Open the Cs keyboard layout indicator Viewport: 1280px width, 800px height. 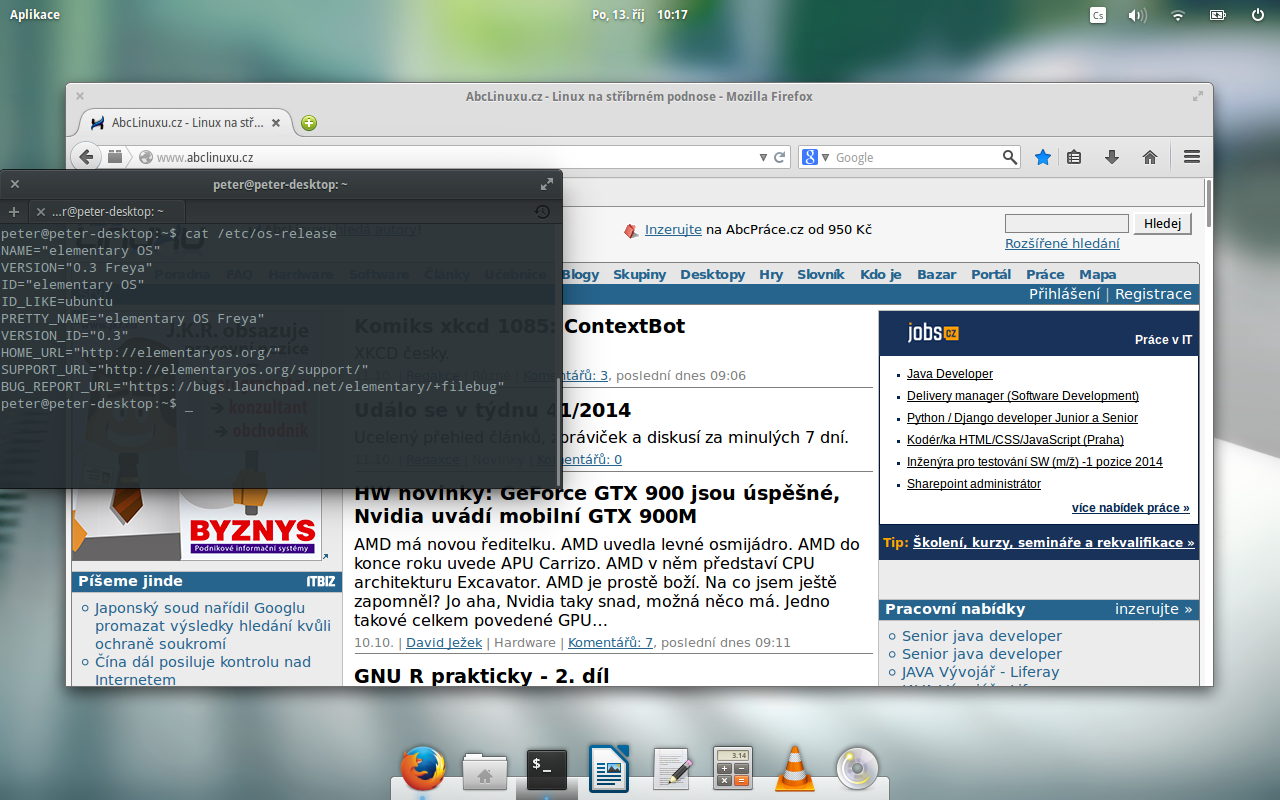1098,15
